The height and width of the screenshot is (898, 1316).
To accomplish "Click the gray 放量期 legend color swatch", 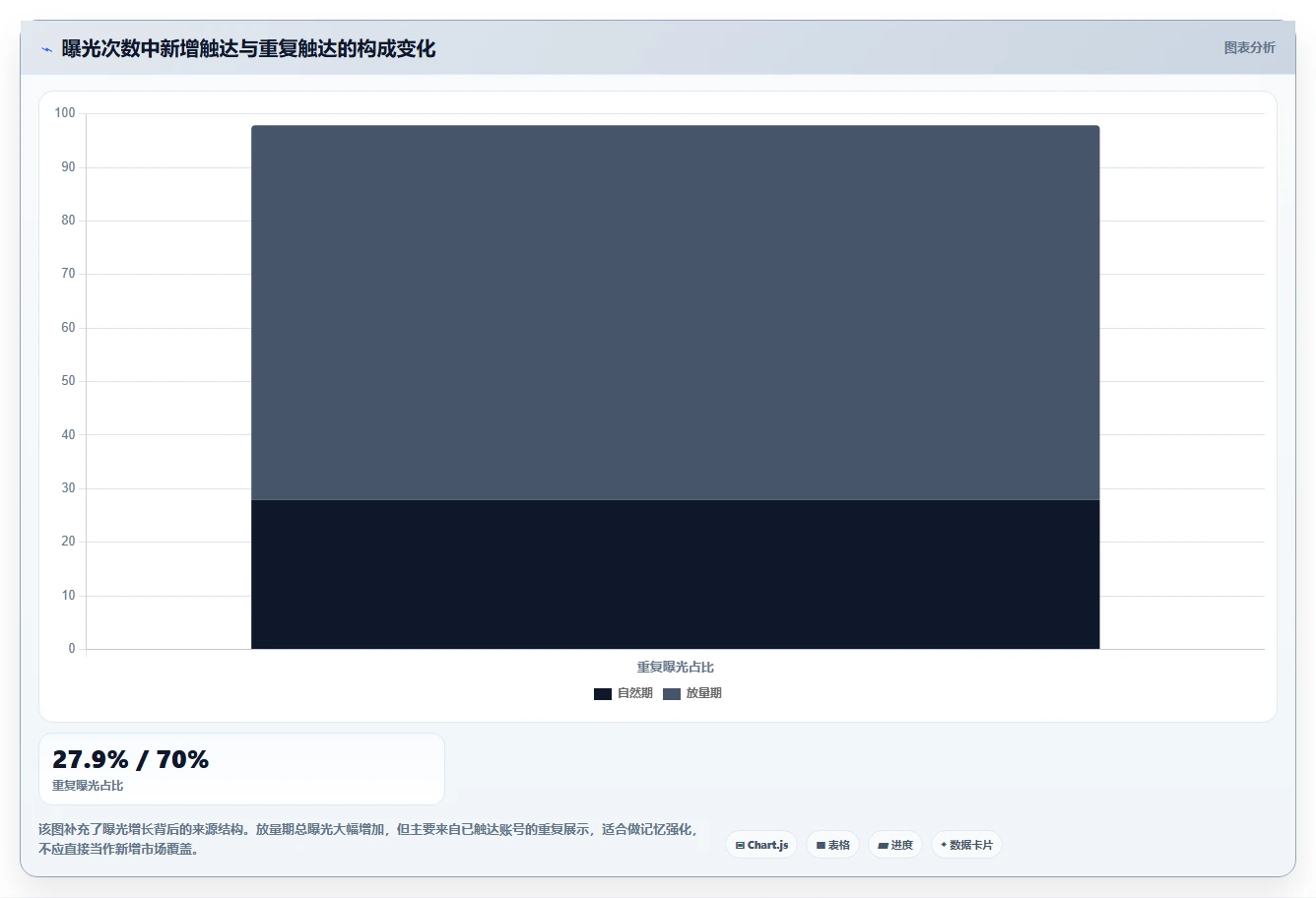I will 672,694.
